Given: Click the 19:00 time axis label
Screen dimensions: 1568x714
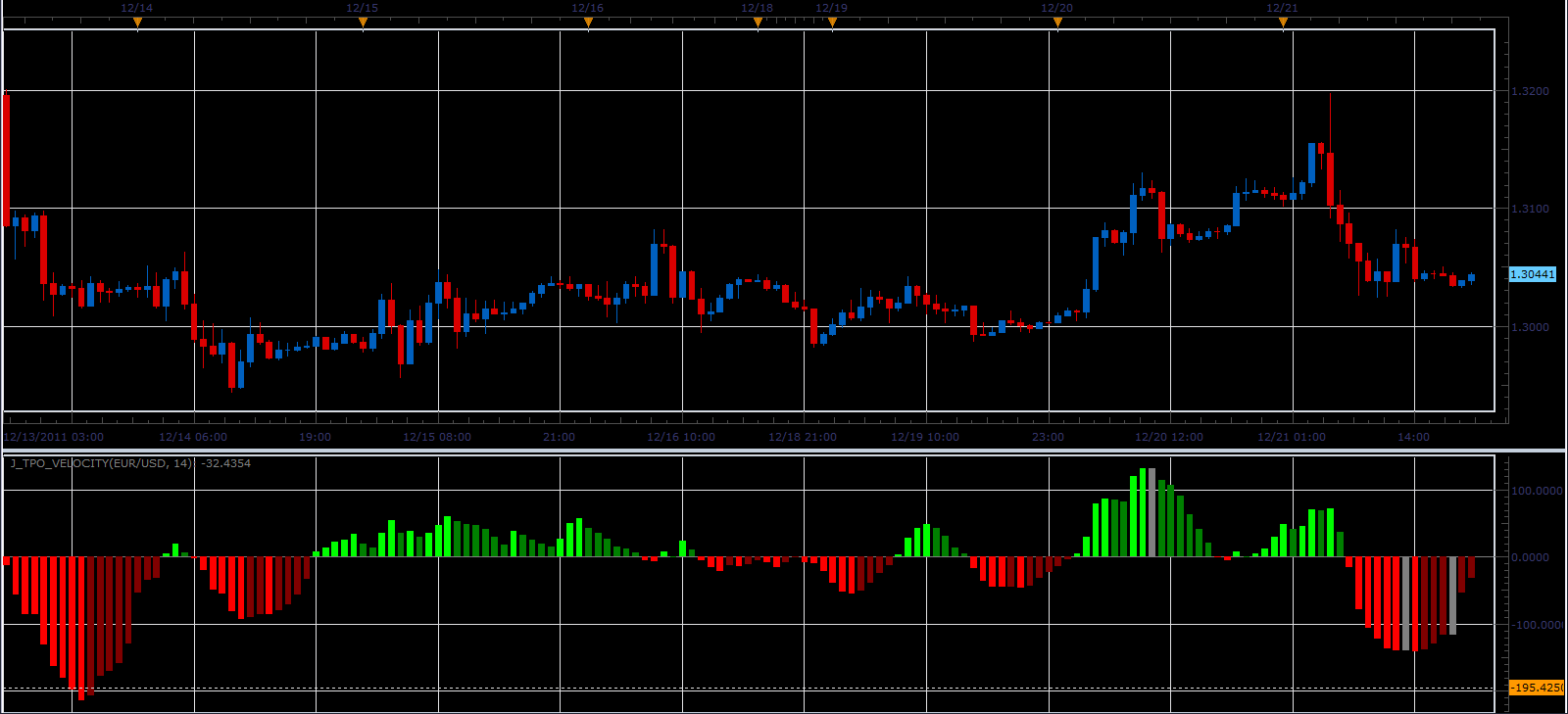Looking at the screenshot, I should (316, 437).
